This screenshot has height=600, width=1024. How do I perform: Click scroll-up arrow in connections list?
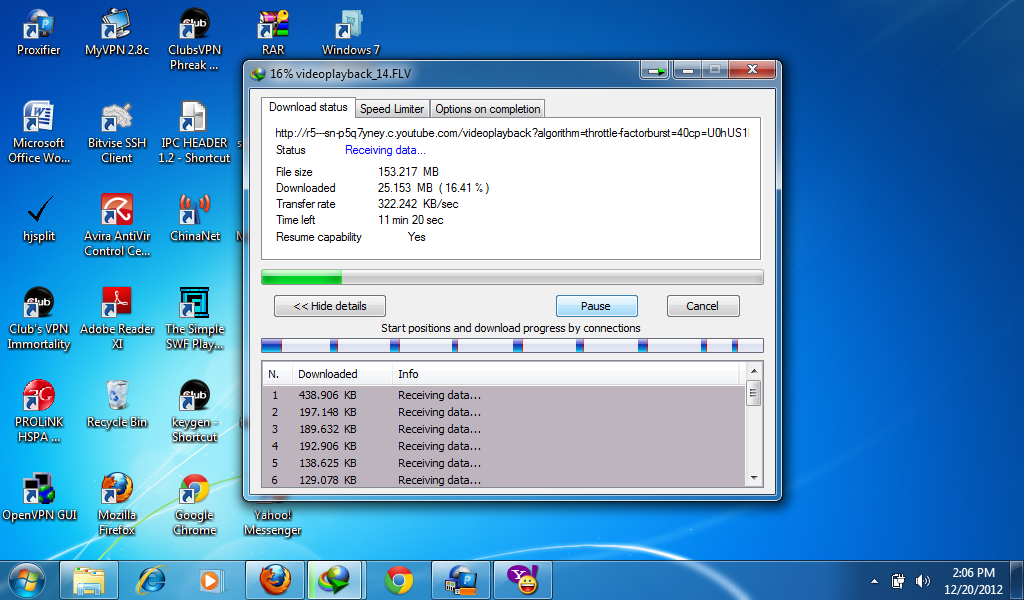[754, 371]
